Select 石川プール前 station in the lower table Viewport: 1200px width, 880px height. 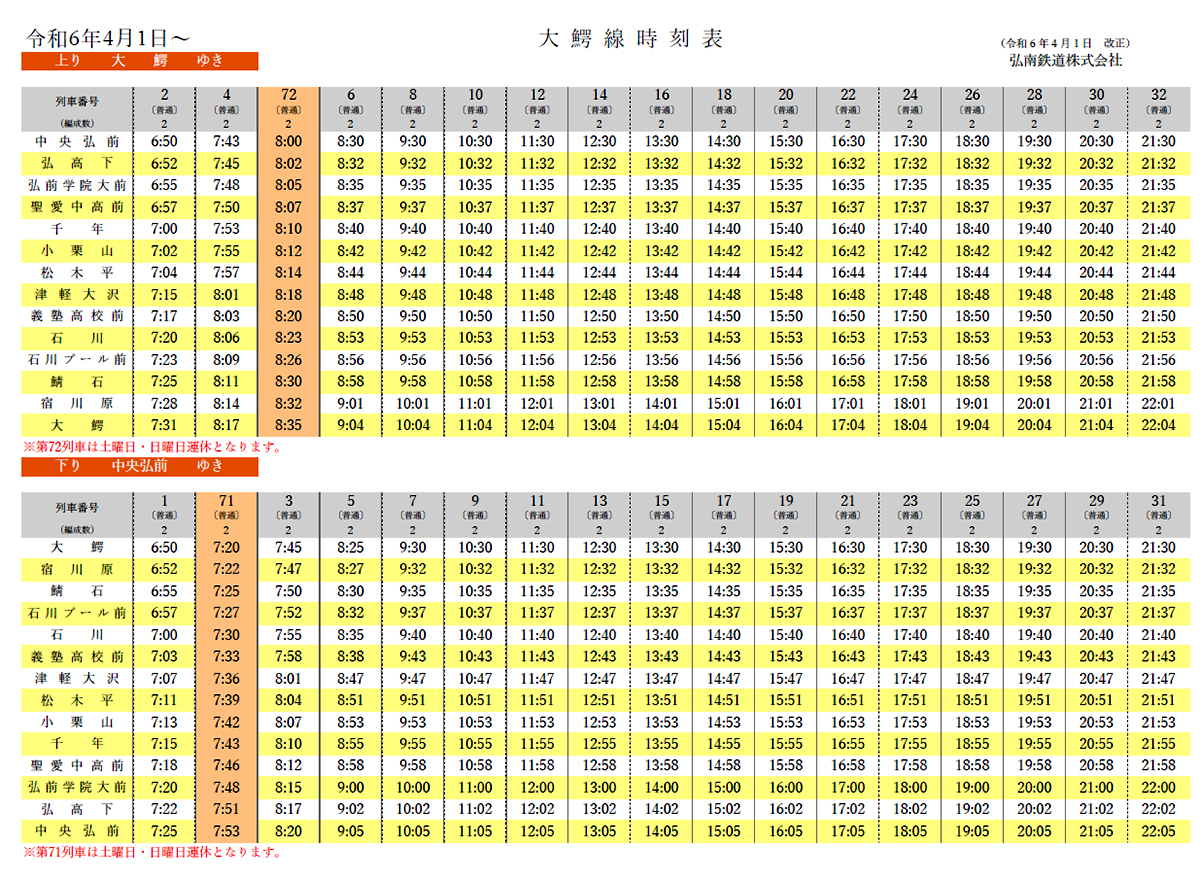click(77, 613)
